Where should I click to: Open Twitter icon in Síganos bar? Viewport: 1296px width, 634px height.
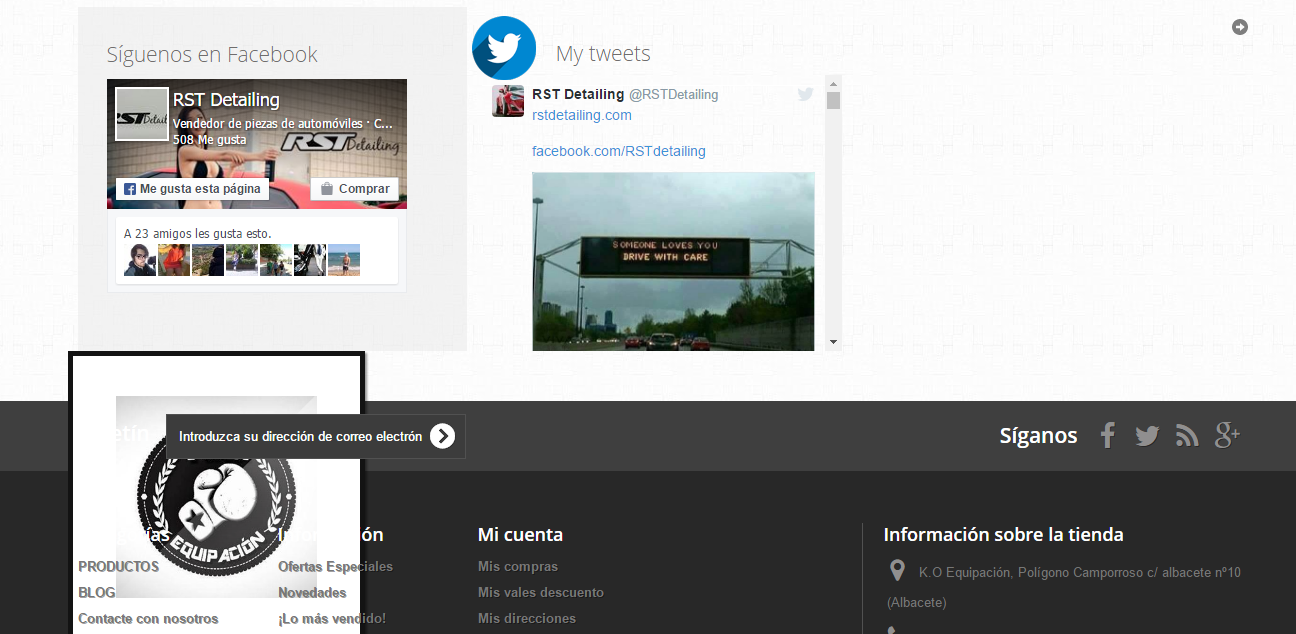tap(1147, 436)
